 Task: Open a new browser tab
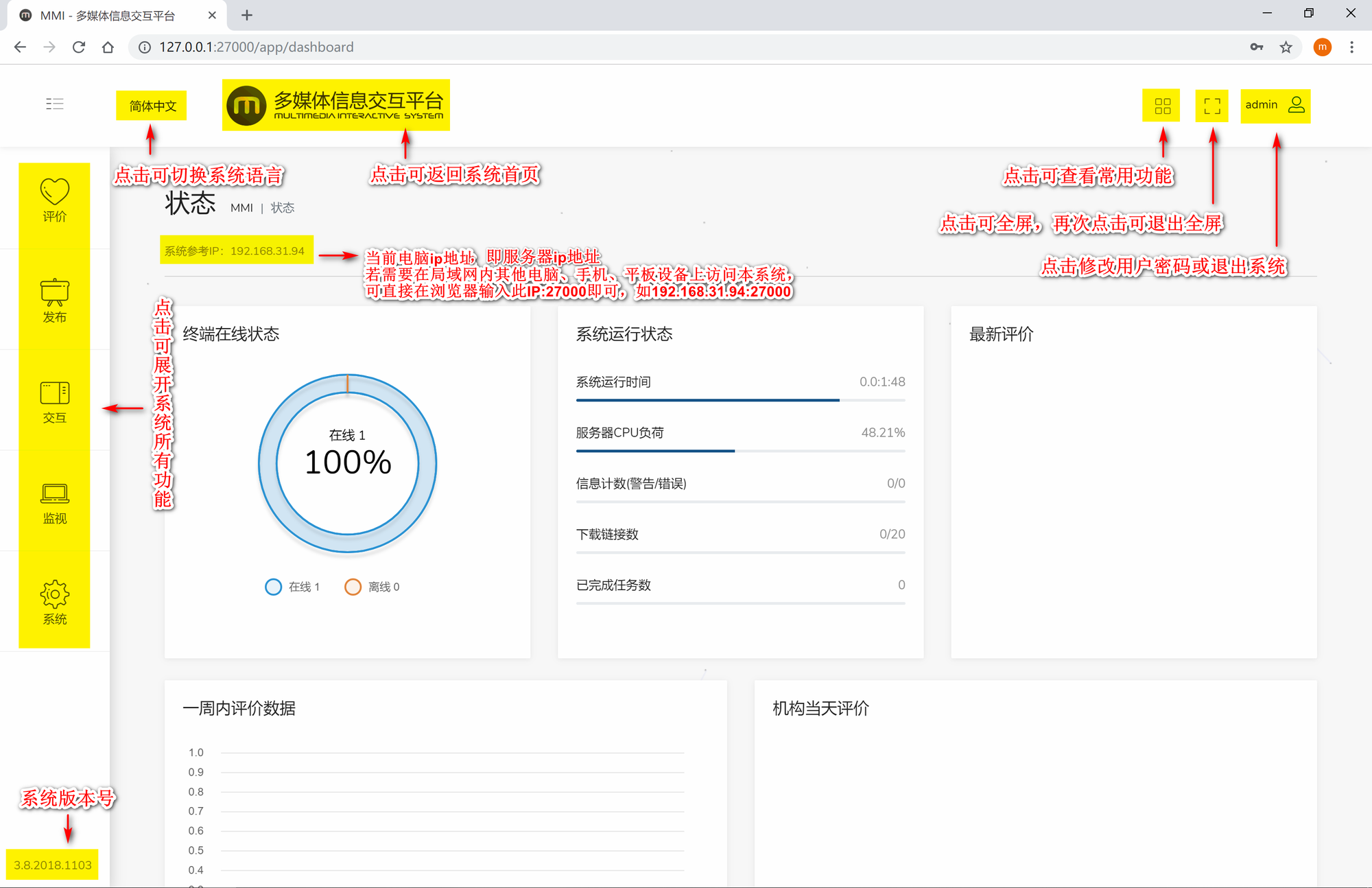pos(247,15)
